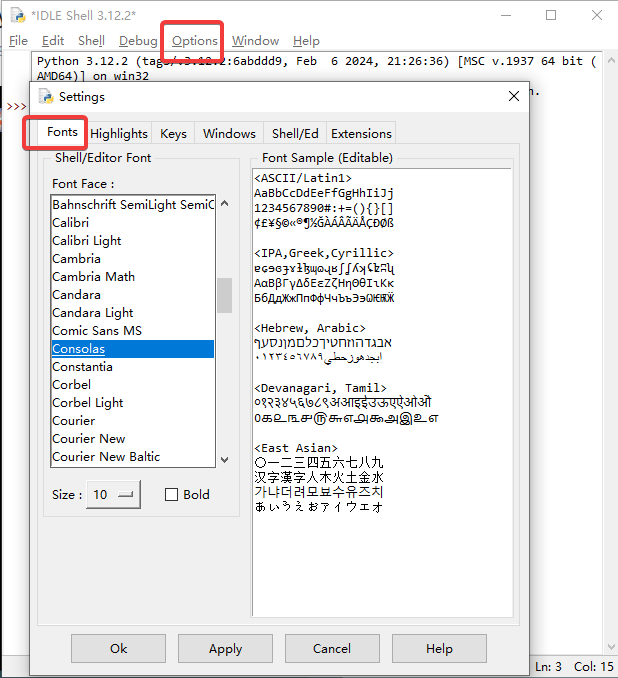
Task: Click the Apply button
Action: [x=225, y=649]
